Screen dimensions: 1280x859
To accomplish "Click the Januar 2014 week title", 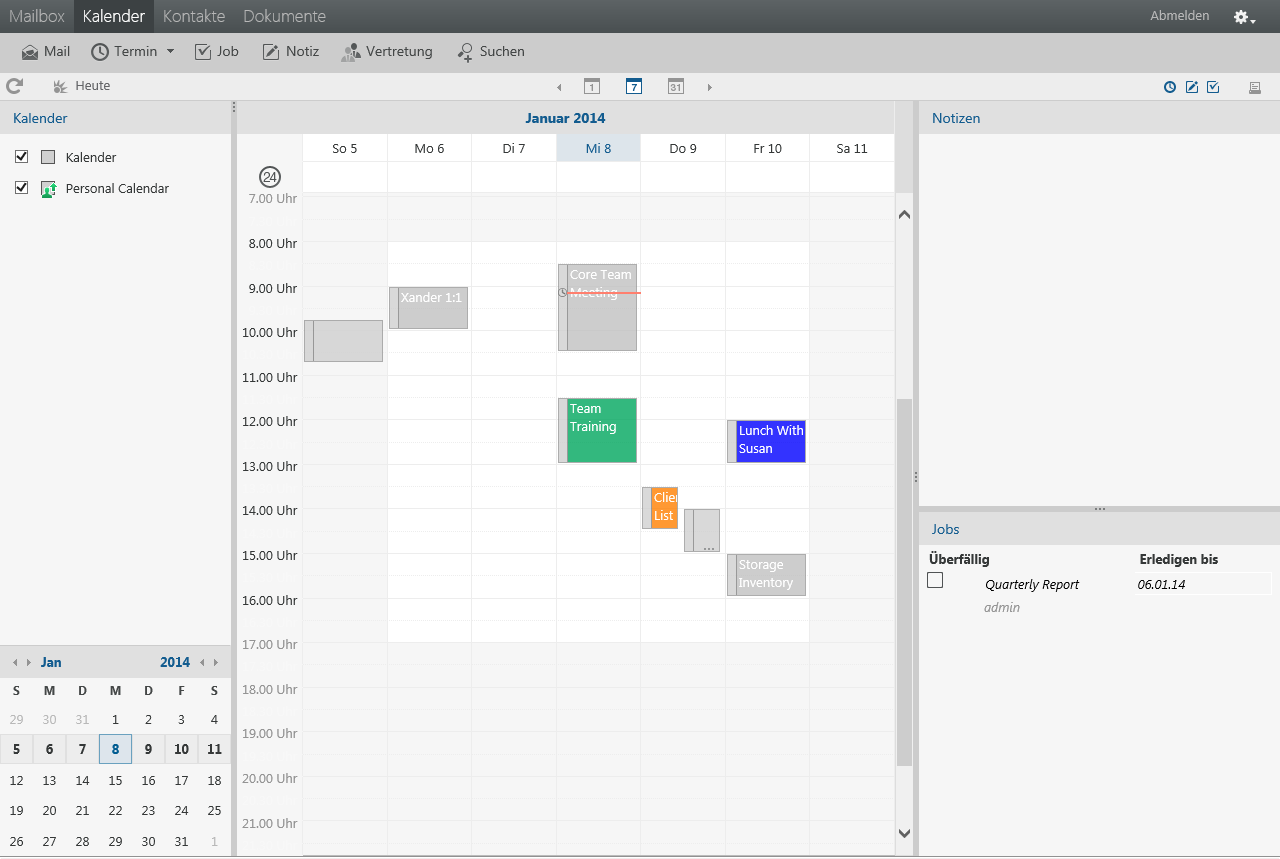I will pyautogui.click(x=565, y=118).
